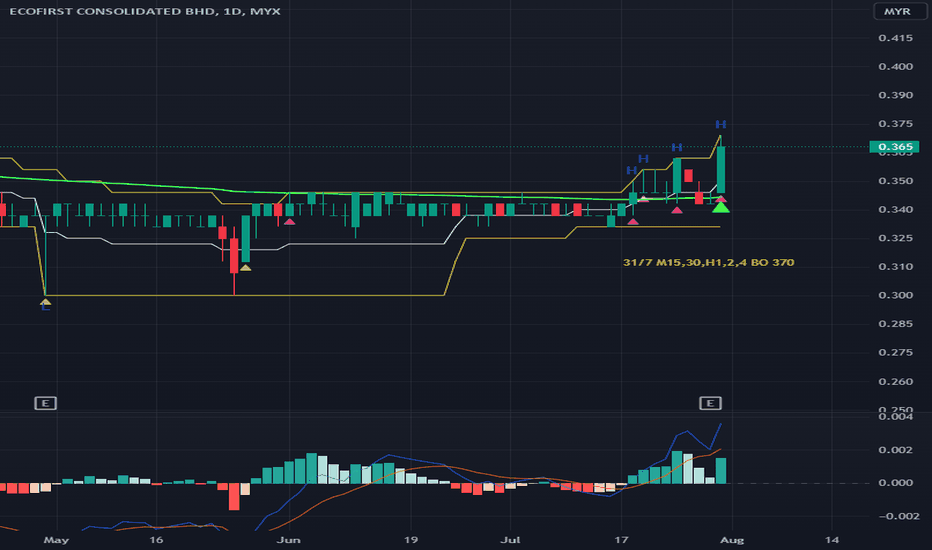Click the 0.415 price axis label
This screenshot has width=932, height=550.
coord(895,38)
